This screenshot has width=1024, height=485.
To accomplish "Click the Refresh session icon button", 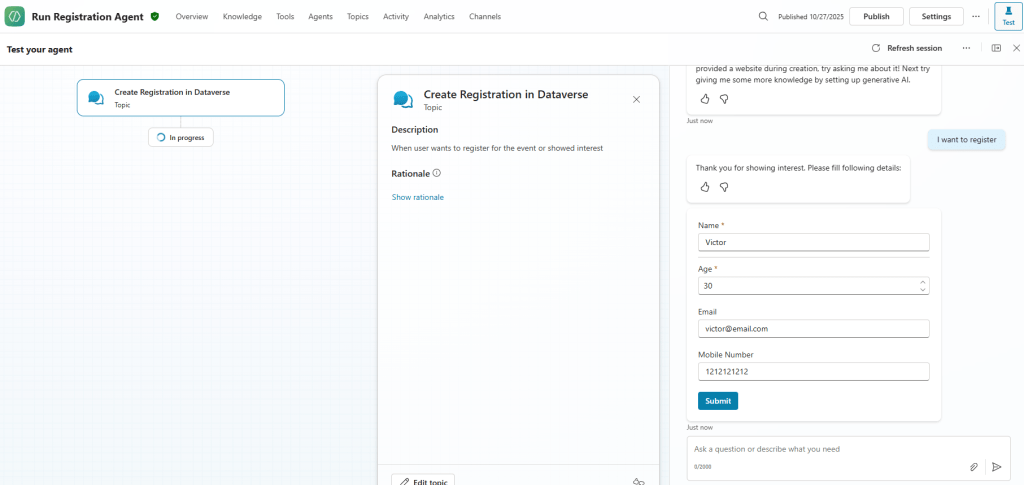I will click(876, 48).
